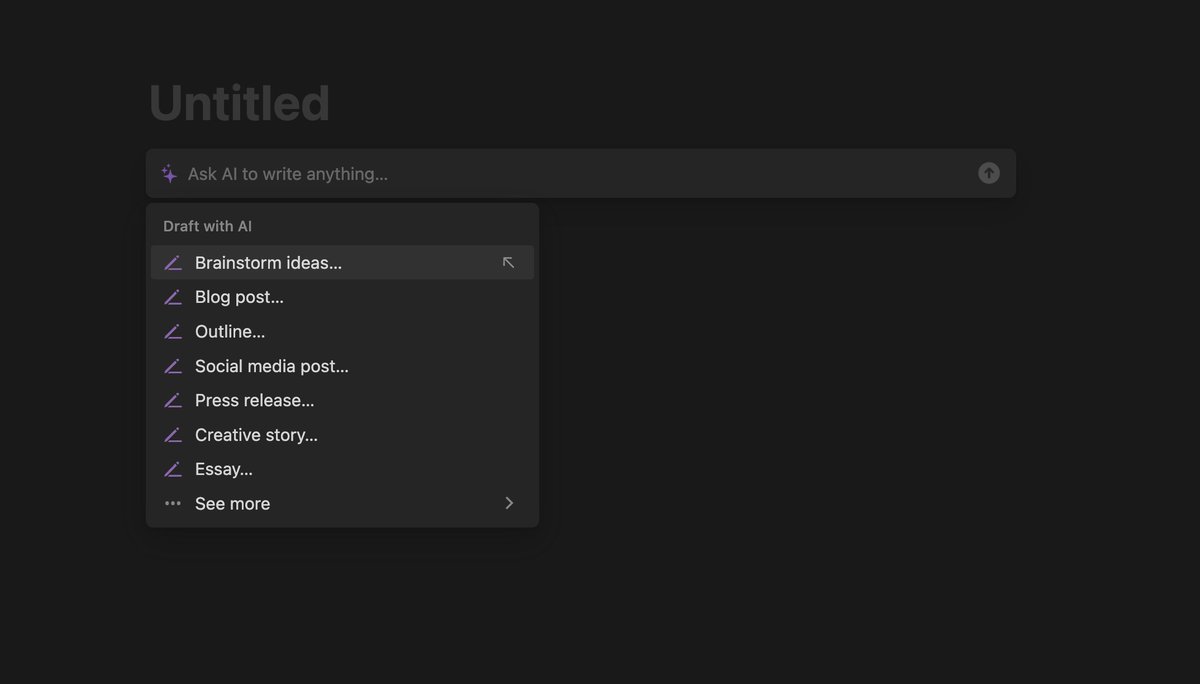Click the three-dots icon beside See more
The width and height of the screenshot is (1200, 684).
point(173,504)
